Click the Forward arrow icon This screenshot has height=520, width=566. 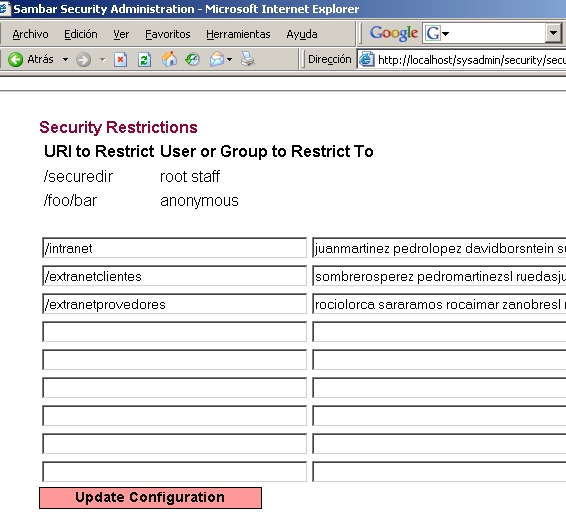tap(83, 60)
